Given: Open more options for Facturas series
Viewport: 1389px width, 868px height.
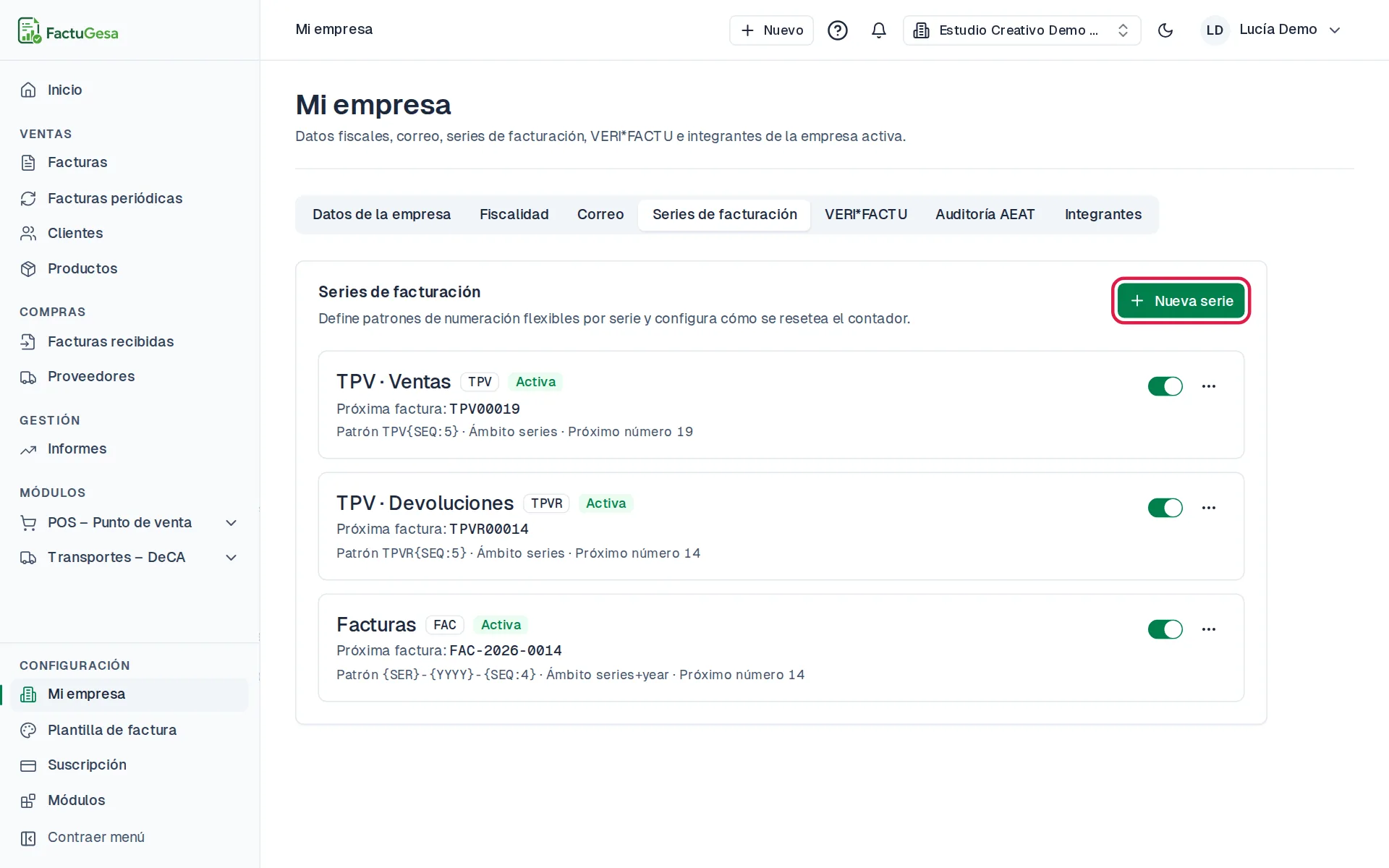Looking at the screenshot, I should click(1208, 629).
